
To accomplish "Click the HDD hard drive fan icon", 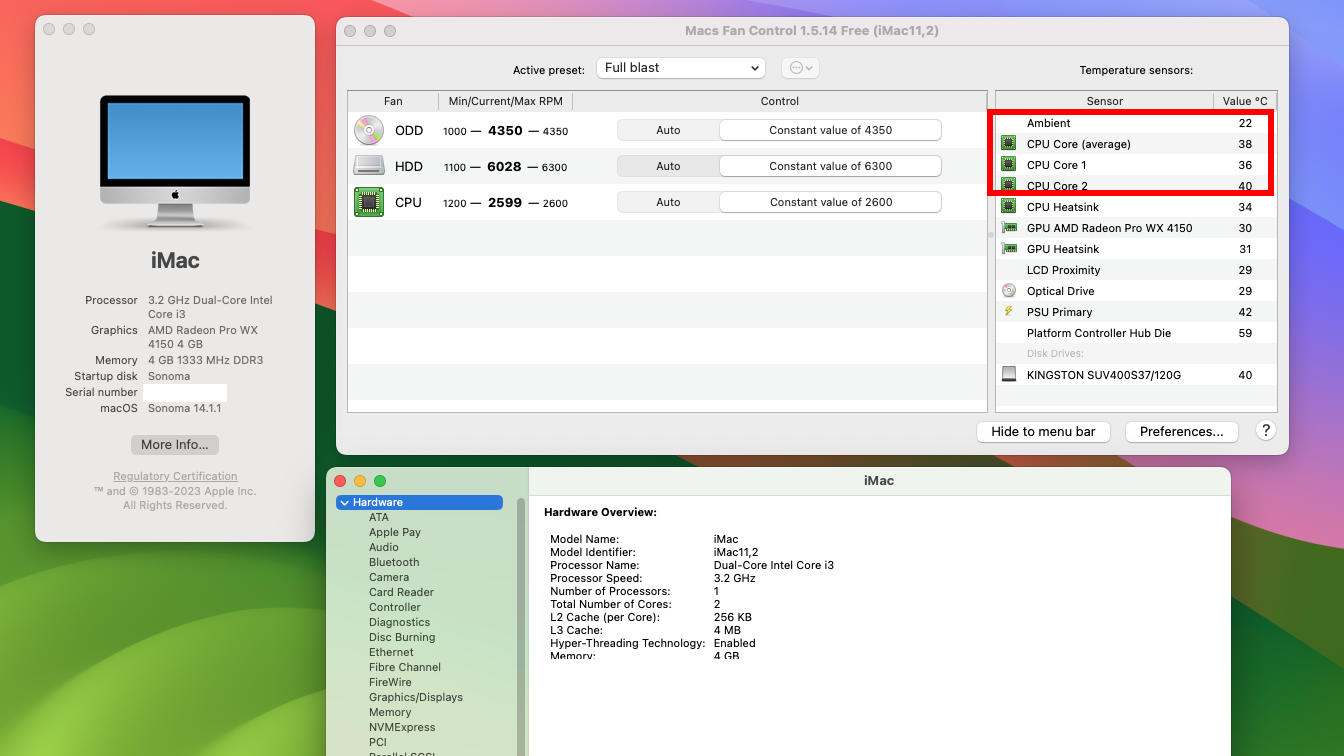I will tap(368, 166).
